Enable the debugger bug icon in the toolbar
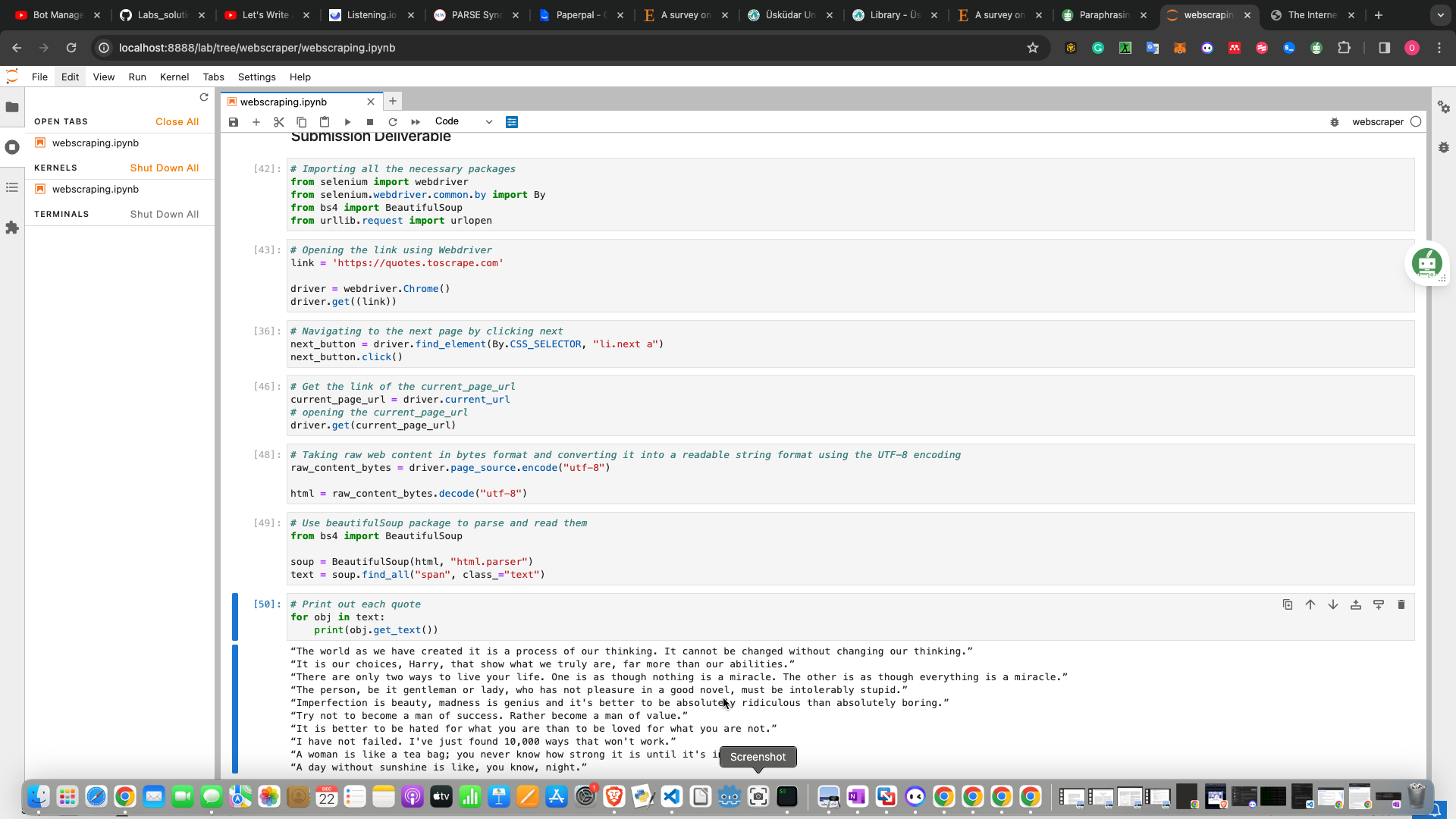This screenshot has height=819, width=1456. click(x=1335, y=122)
